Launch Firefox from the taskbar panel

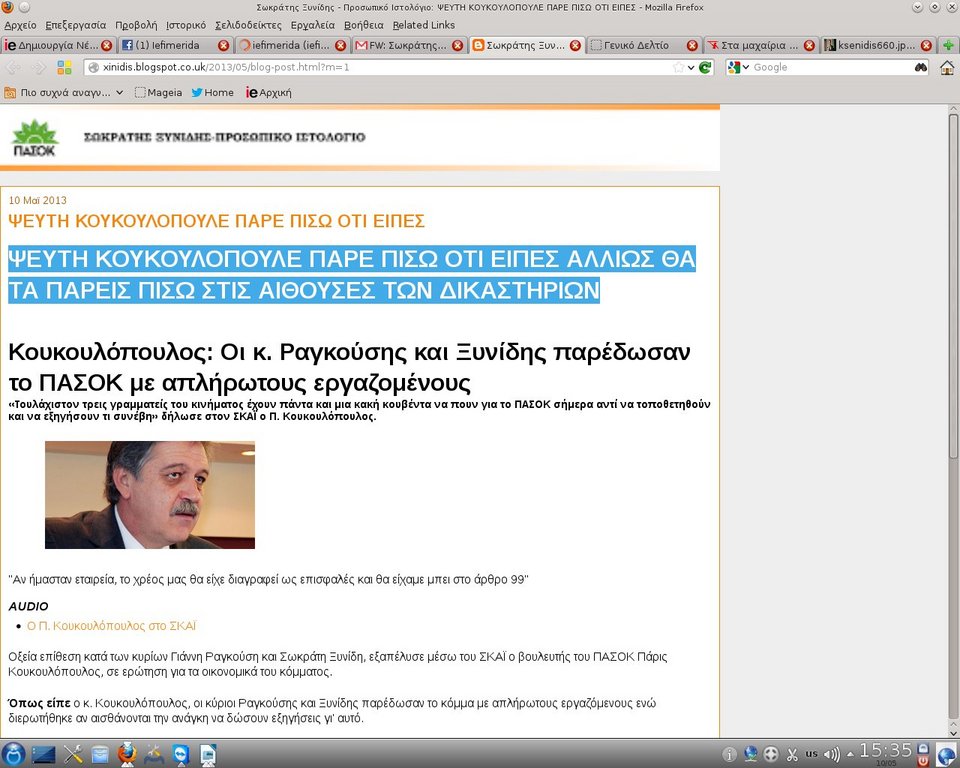pos(126,753)
